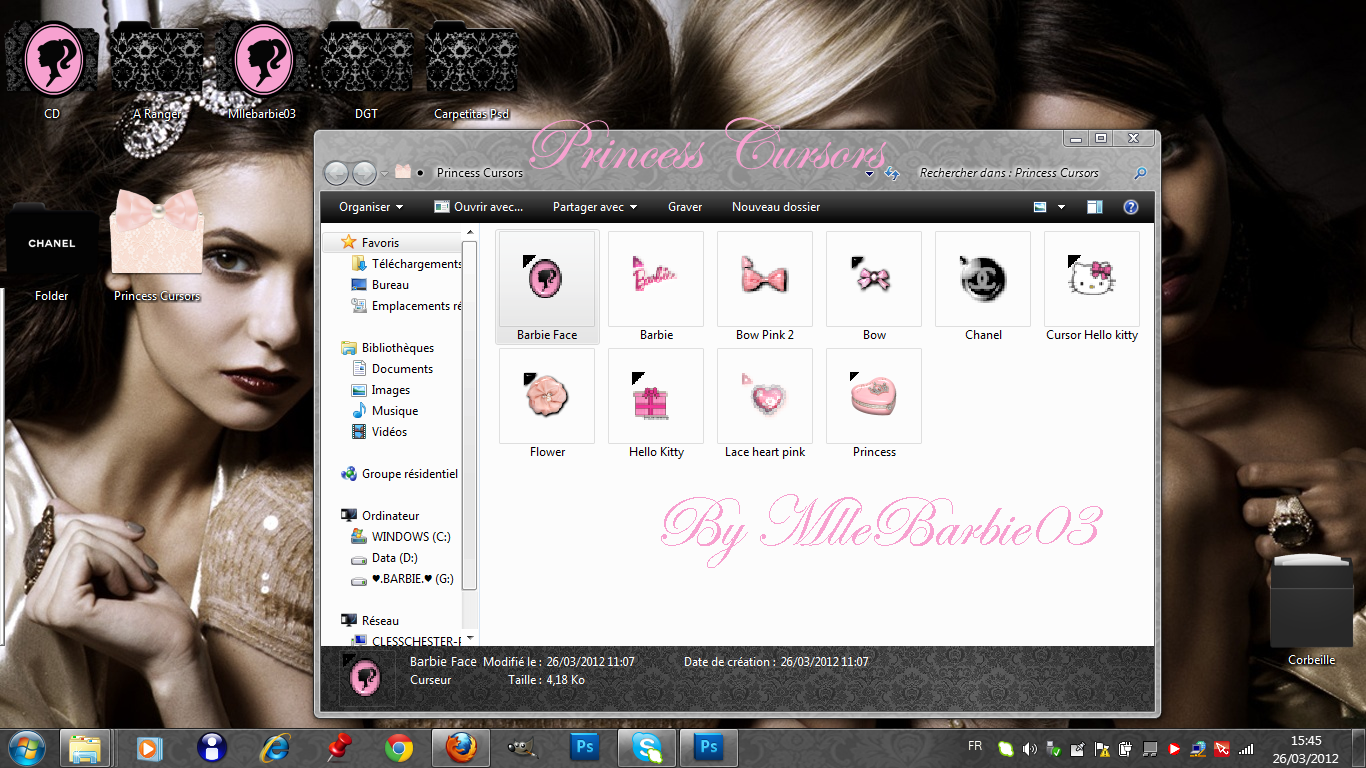This screenshot has height=768, width=1366.
Task: Open the address bar history dropdown
Action: click(869, 174)
